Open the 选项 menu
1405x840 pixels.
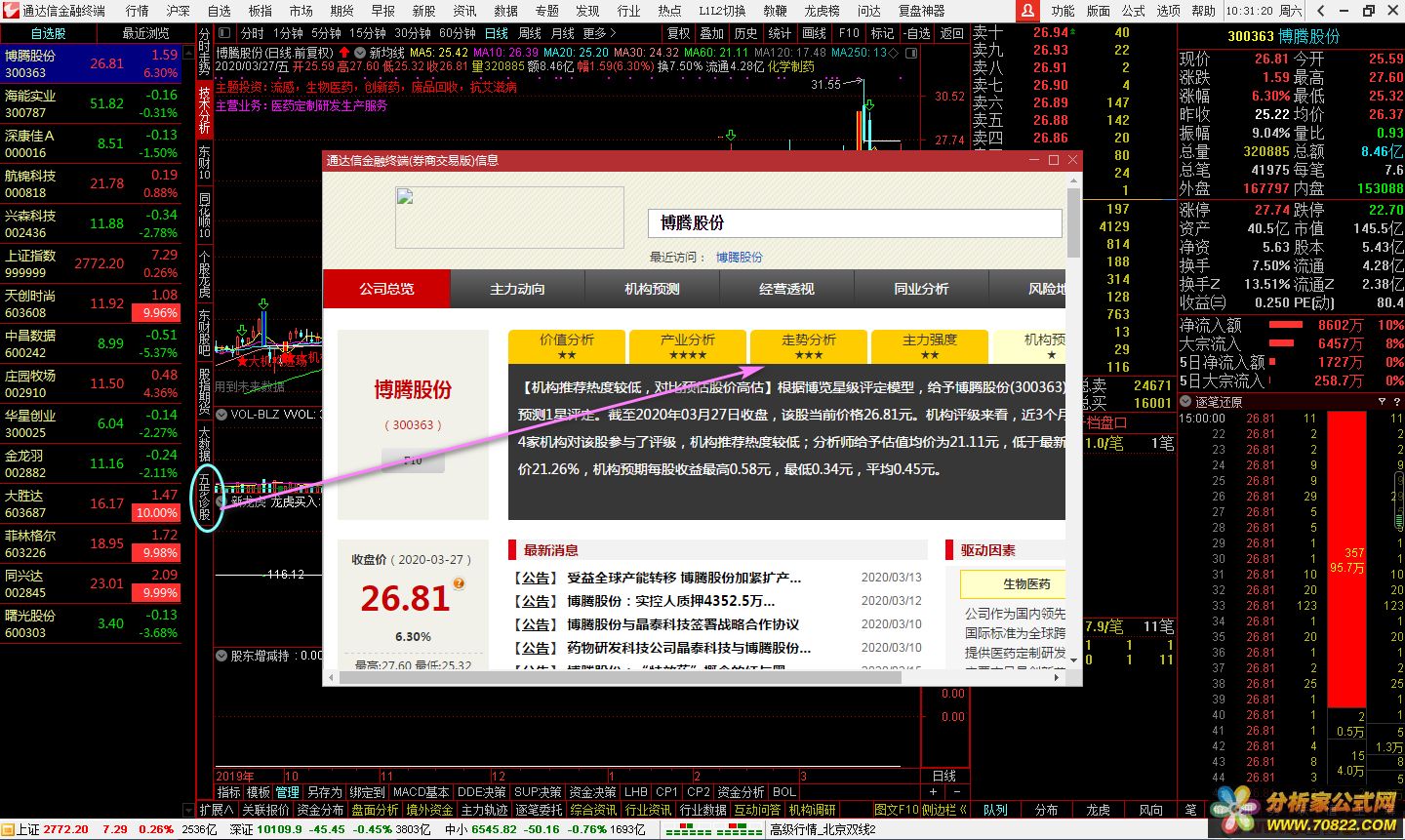point(1168,11)
